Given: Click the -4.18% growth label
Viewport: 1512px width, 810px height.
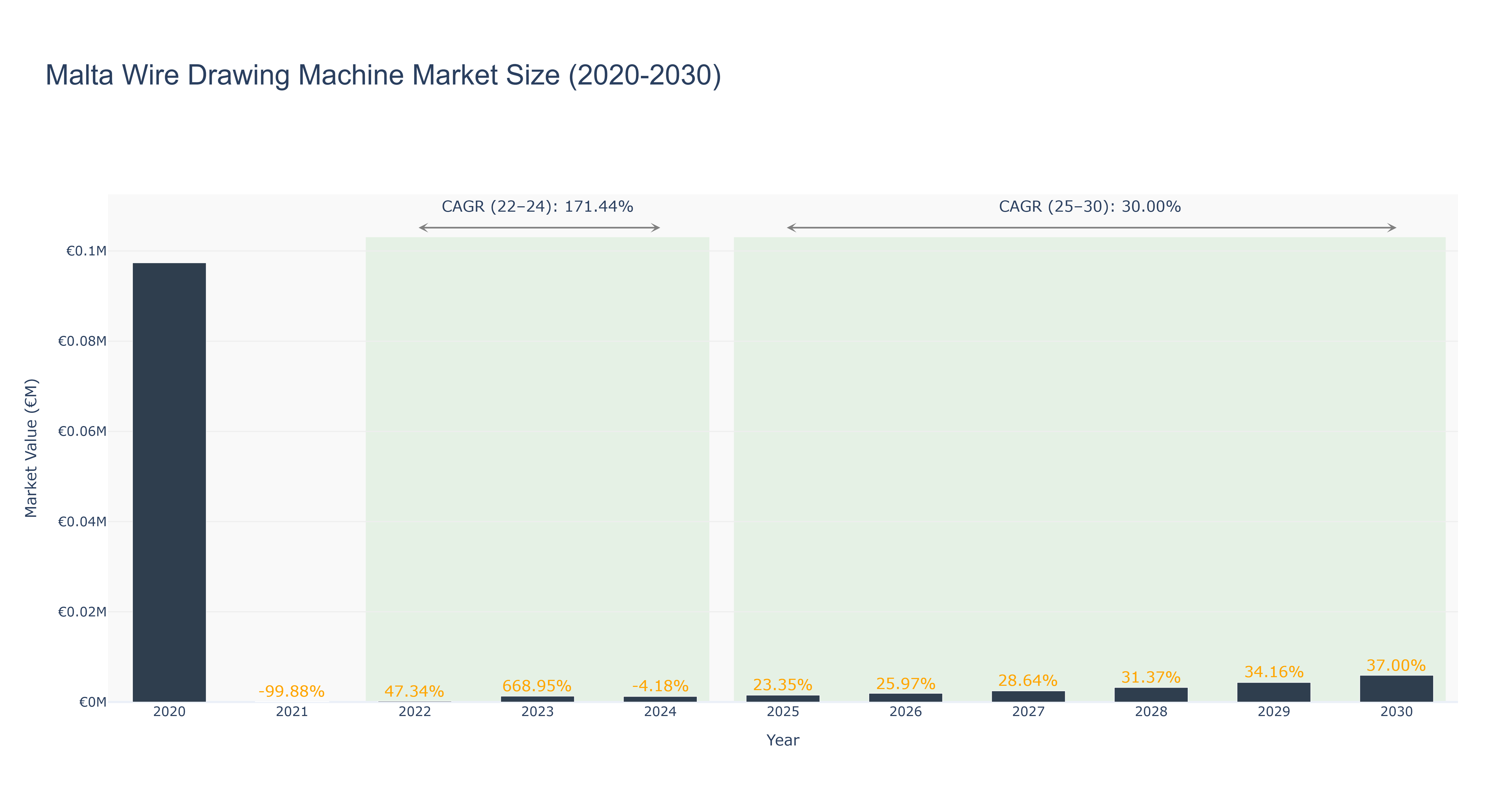Looking at the screenshot, I should pyautogui.click(x=660, y=686).
